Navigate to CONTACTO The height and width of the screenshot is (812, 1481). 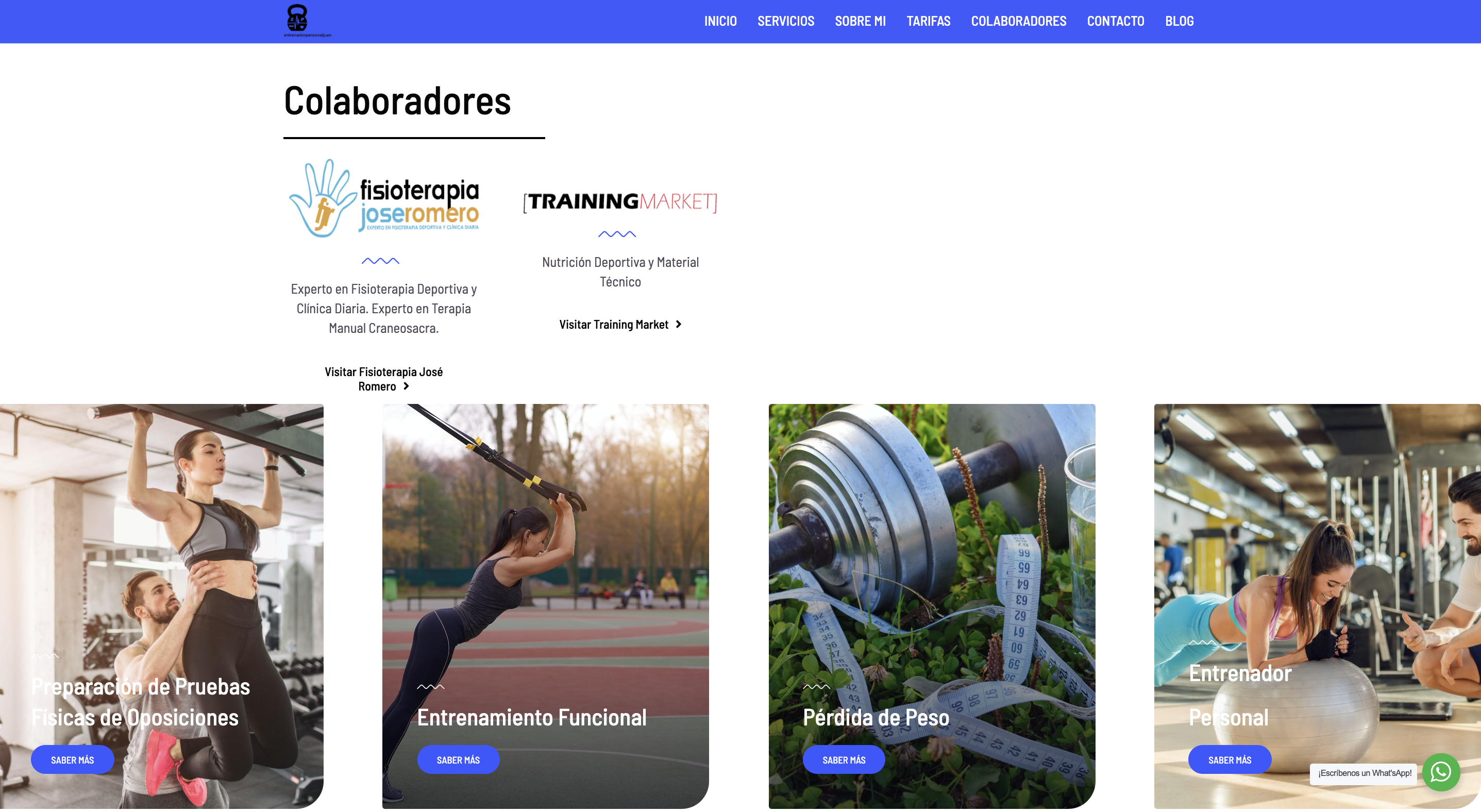click(x=1115, y=21)
